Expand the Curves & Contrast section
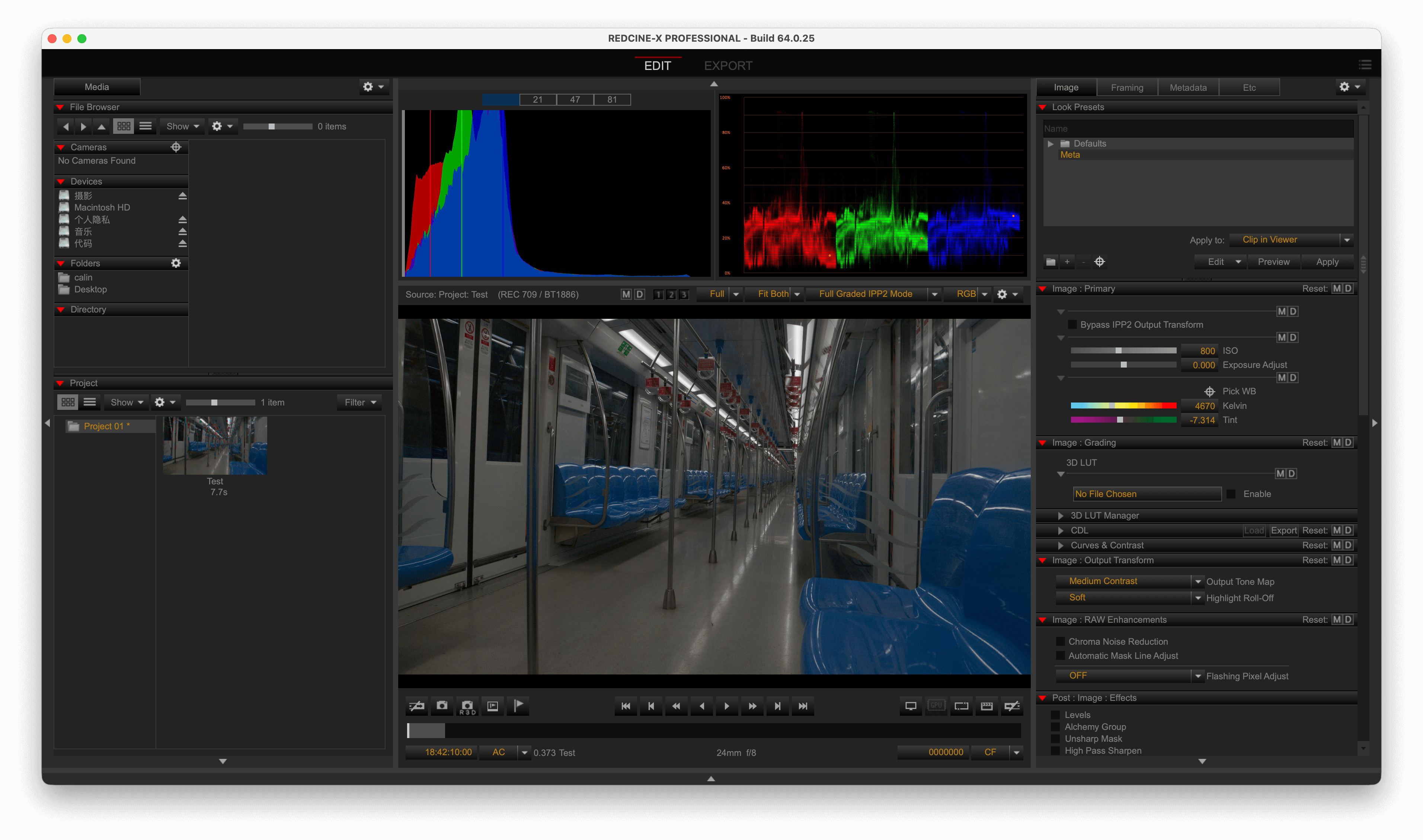Screen dimensions: 1423x840 pyautogui.click(x=1061, y=546)
